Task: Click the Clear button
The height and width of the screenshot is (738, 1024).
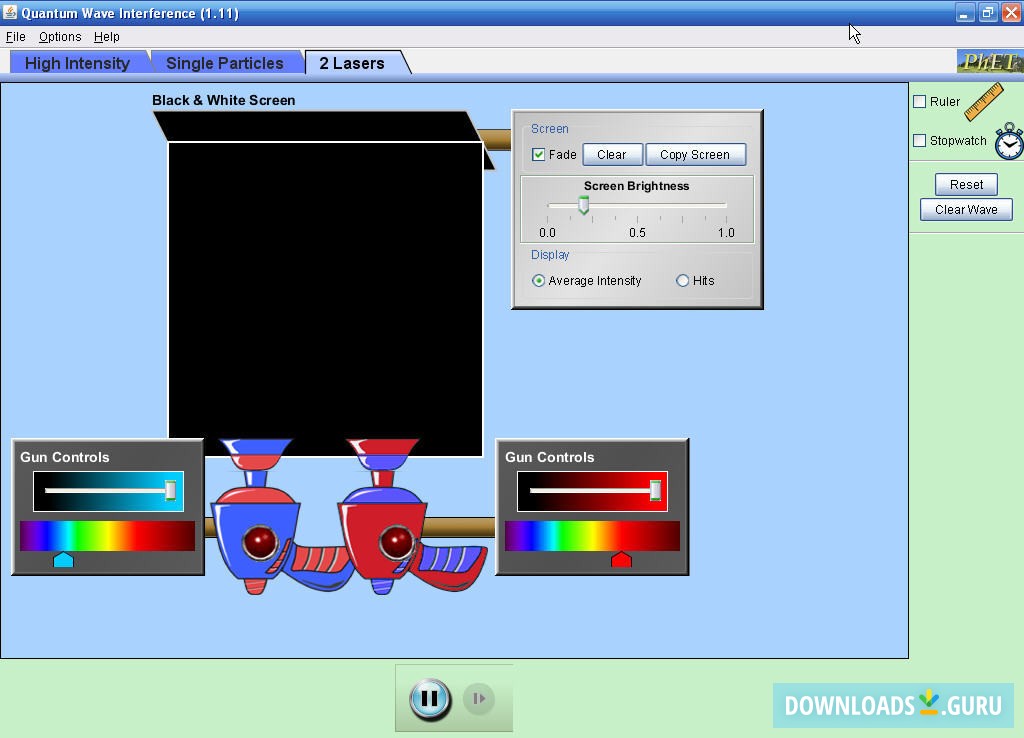Action: point(612,155)
